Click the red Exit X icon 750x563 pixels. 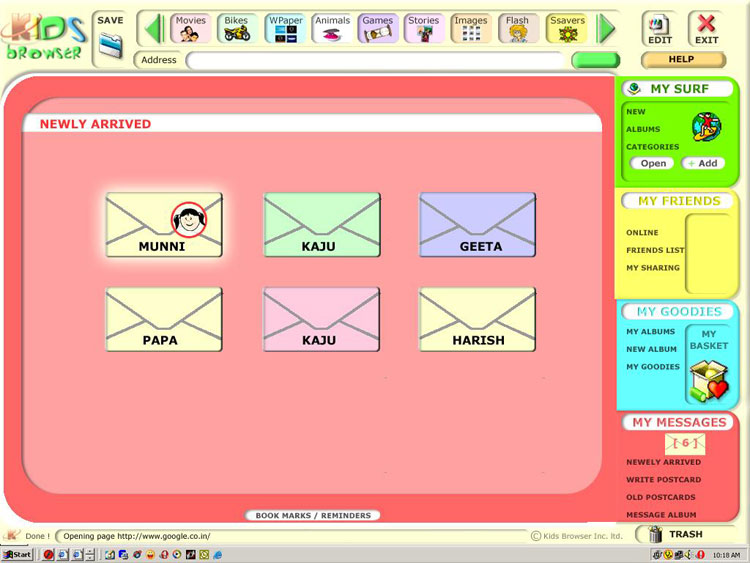pyautogui.click(x=706, y=23)
